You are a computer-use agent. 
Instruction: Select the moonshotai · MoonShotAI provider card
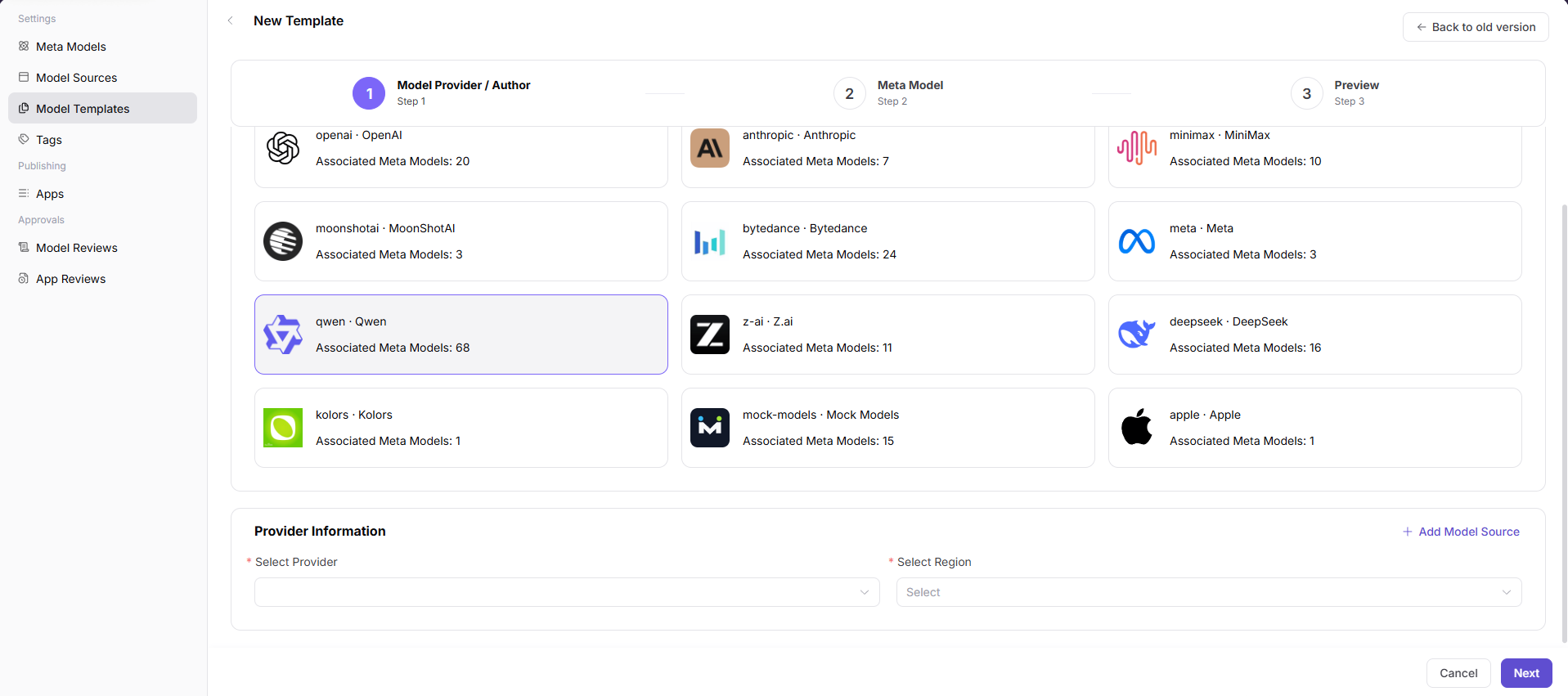461,241
